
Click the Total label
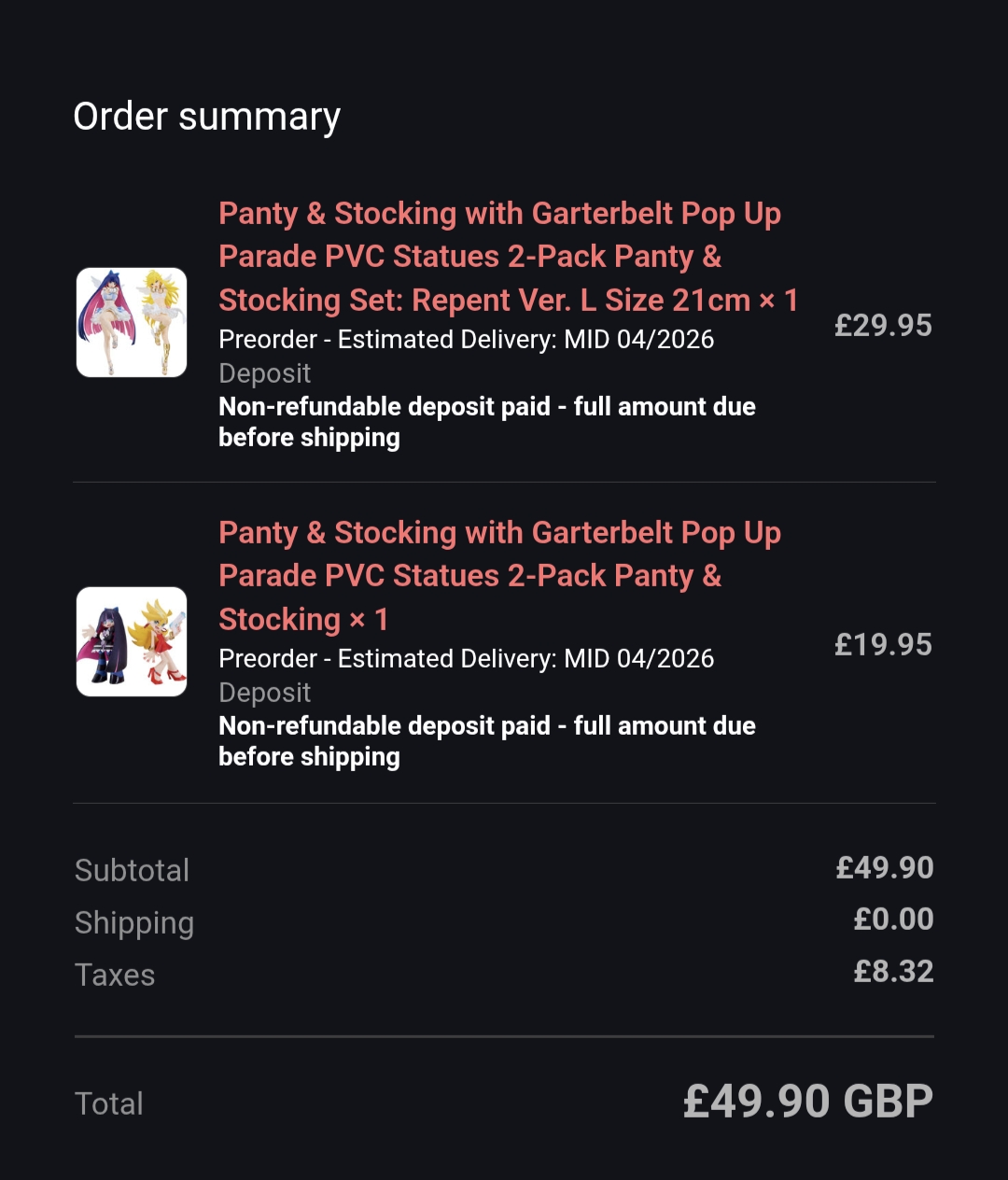click(x=109, y=1103)
